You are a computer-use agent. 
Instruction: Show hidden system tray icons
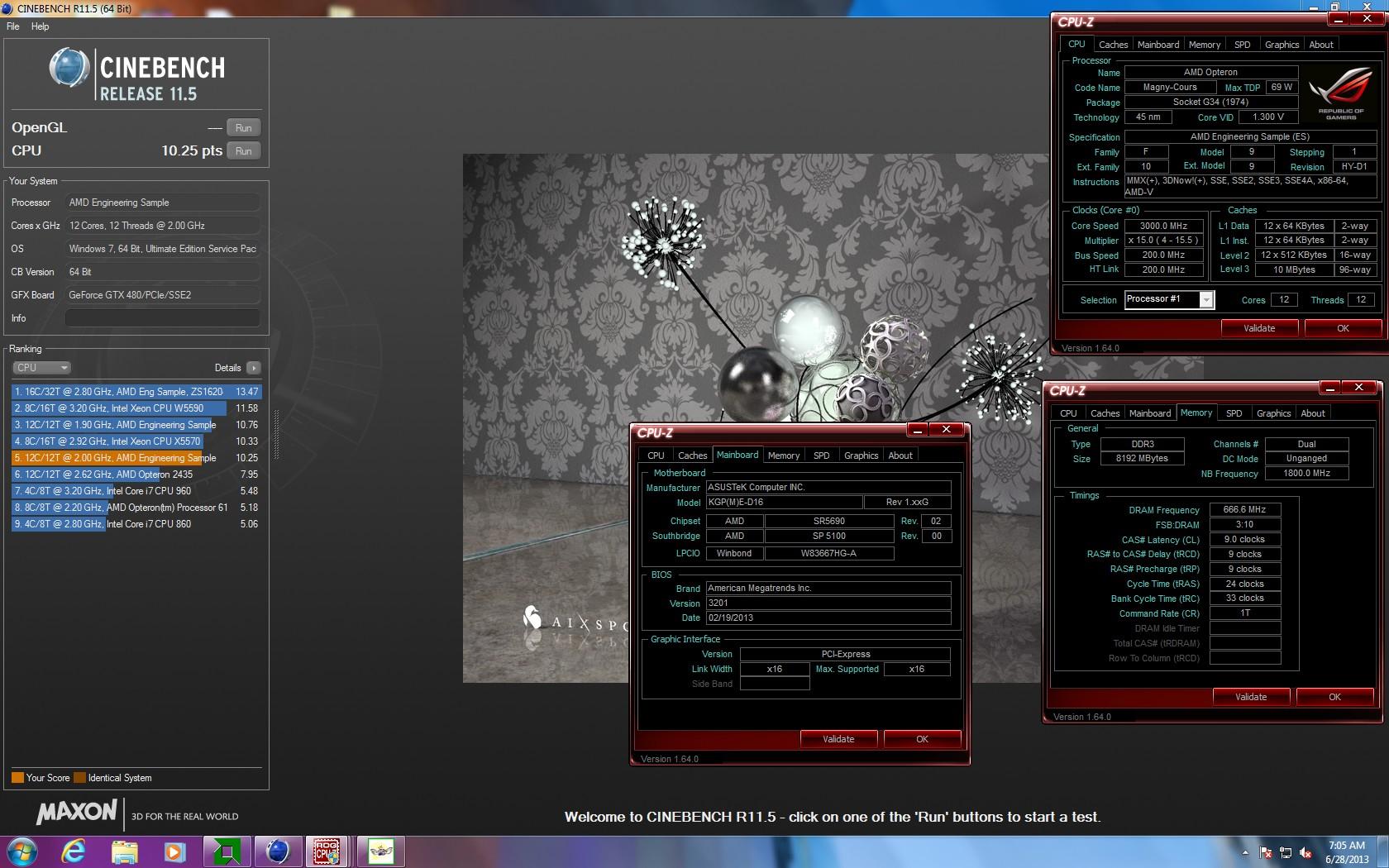tap(1245, 852)
